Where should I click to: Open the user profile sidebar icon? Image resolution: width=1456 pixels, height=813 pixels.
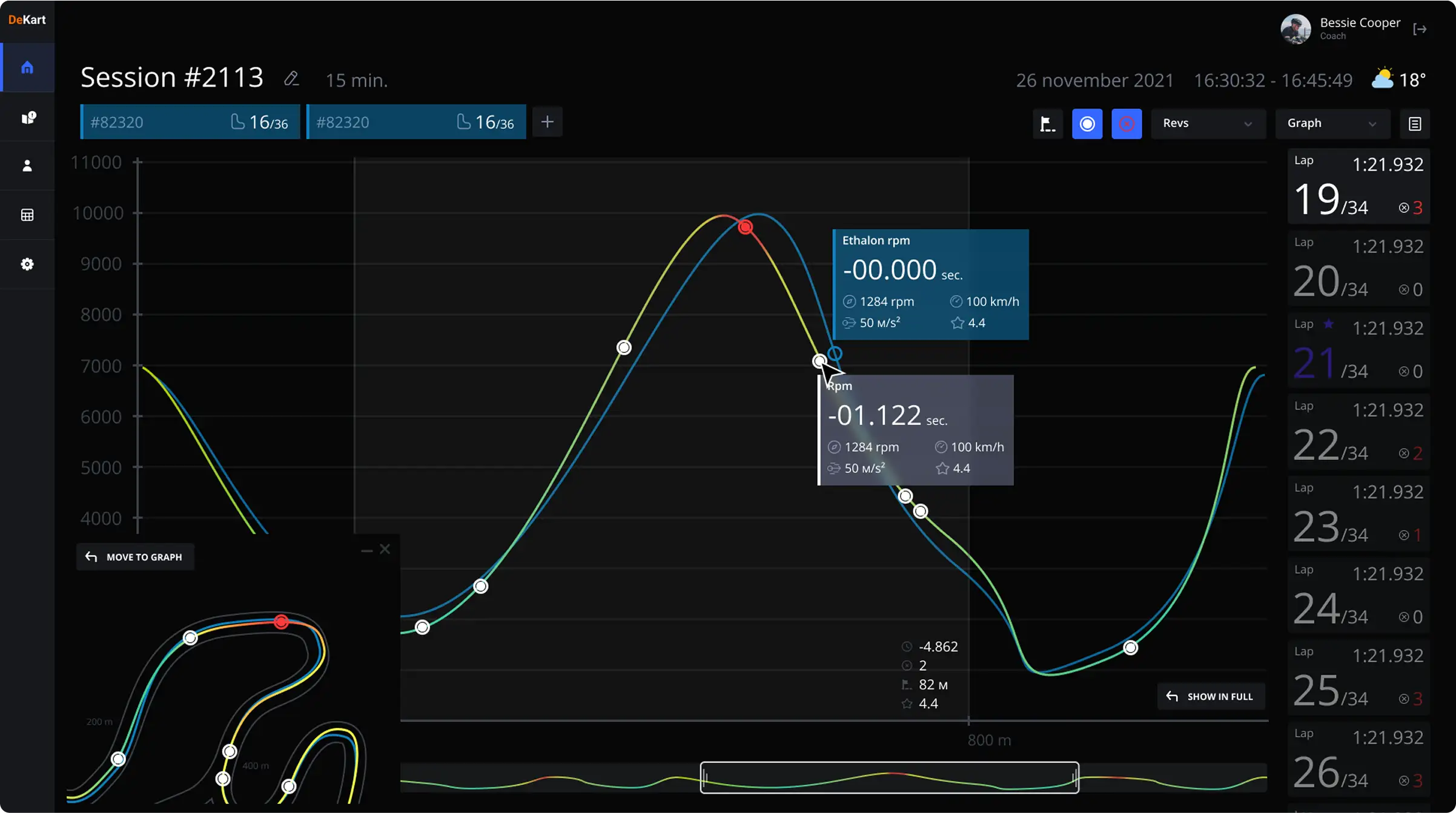[27, 166]
